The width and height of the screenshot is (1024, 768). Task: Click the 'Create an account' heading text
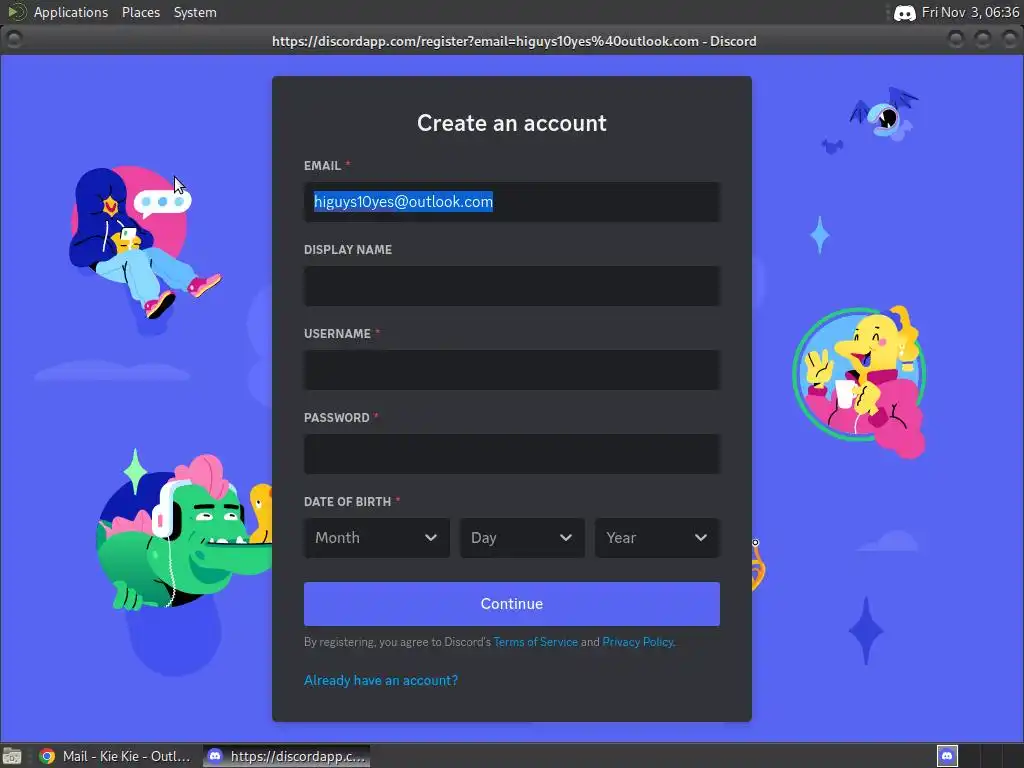[512, 123]
